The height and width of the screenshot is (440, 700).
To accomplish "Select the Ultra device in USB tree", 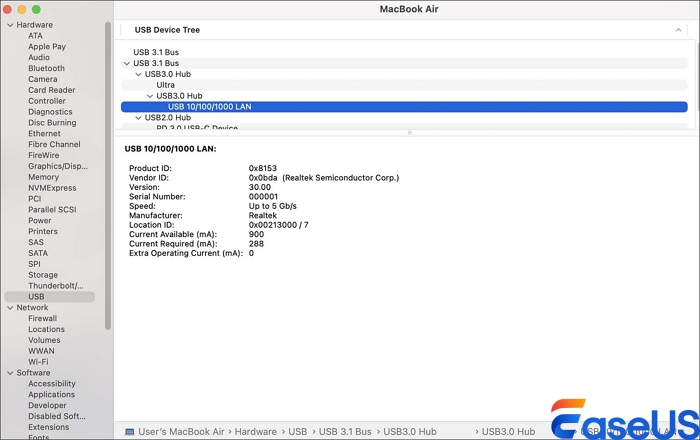I will click(x=404, y=85).
